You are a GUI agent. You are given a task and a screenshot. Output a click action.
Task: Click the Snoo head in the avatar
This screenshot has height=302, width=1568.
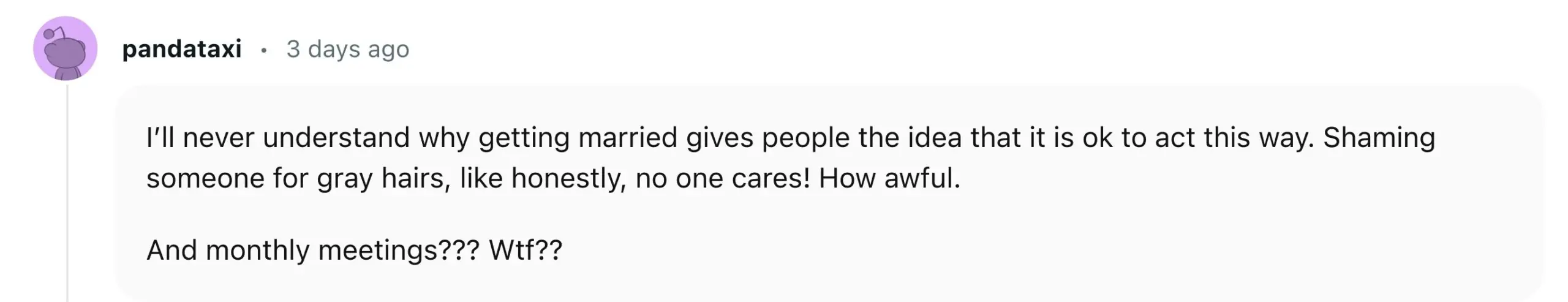point(66,53)
